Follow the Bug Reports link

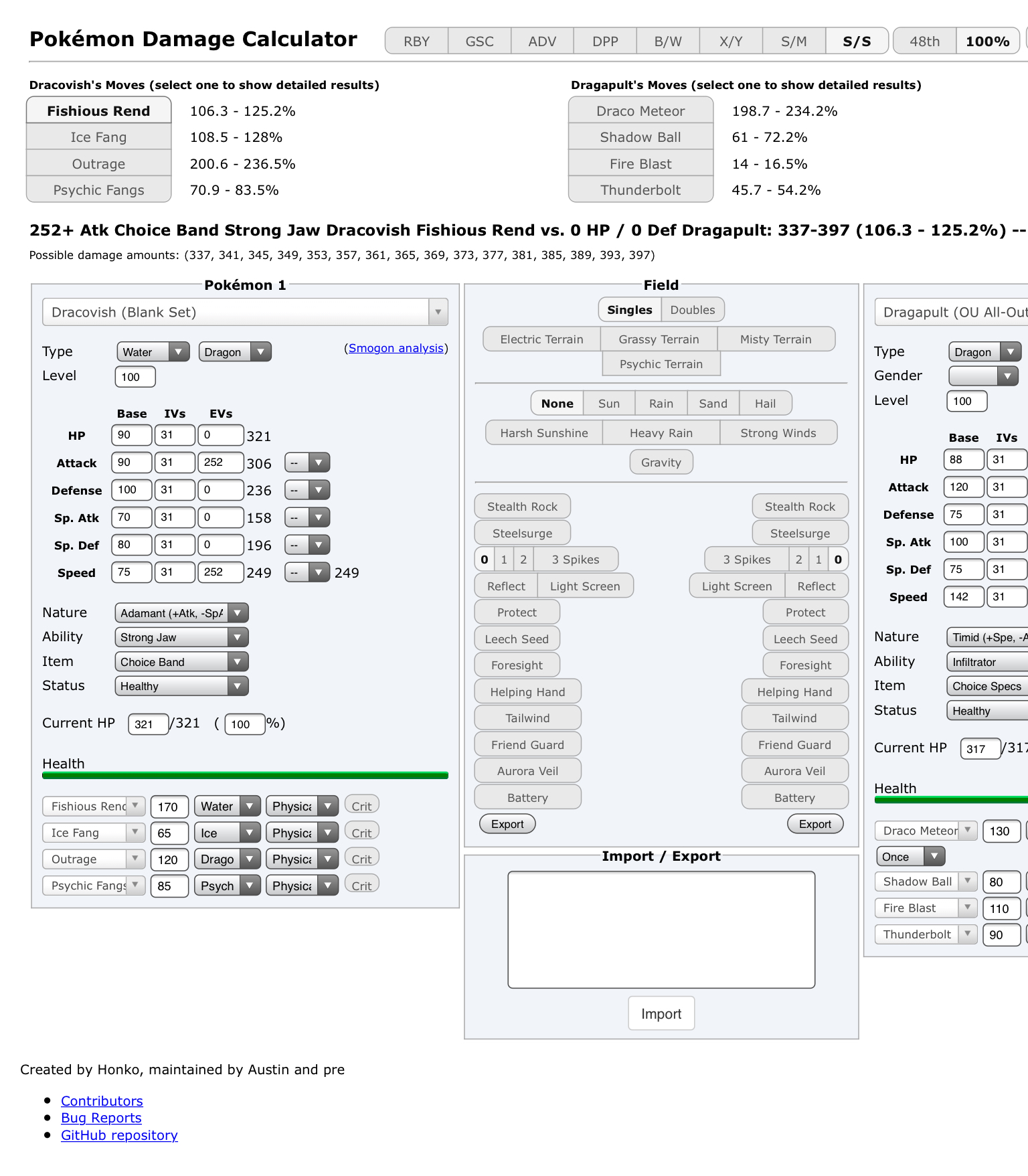tap(101, 1118)
